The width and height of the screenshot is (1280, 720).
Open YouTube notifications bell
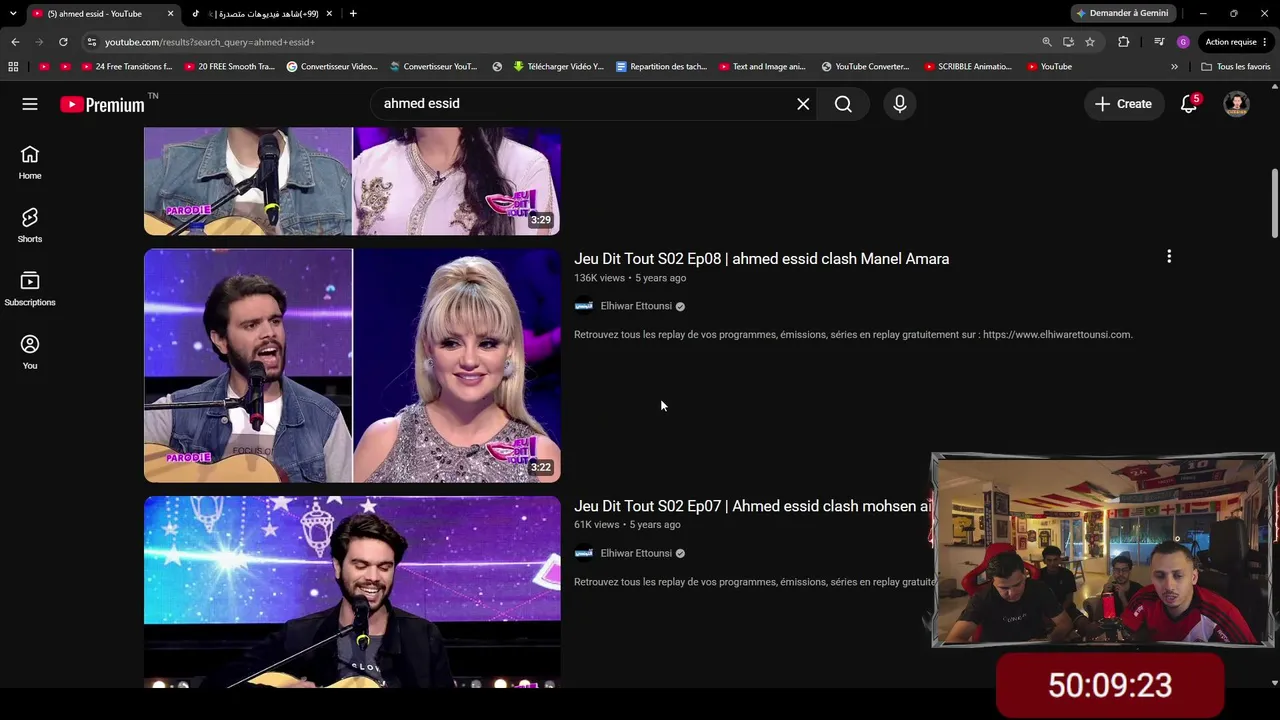1189,104
